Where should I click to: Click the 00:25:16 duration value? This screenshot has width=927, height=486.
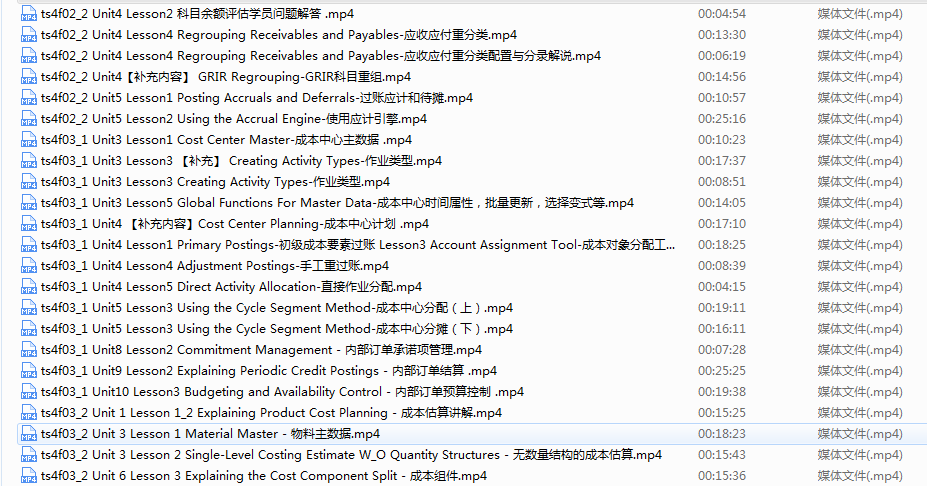tap(722, 119)
